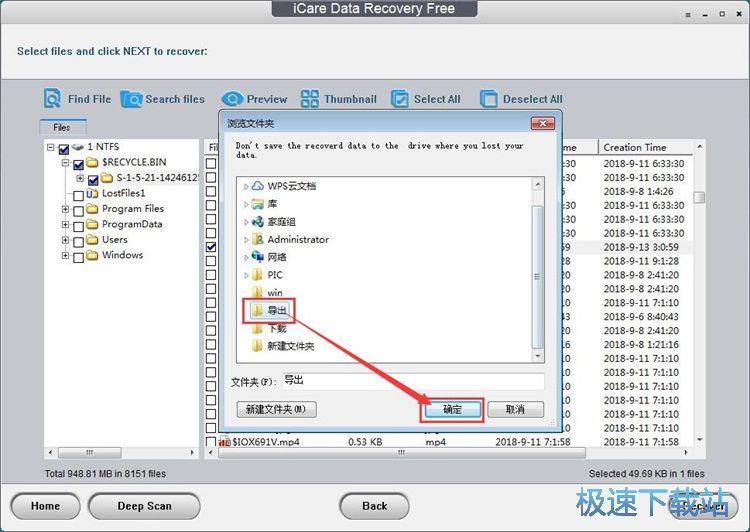Select the 库 library icon
Viewport: 750px width, 532px height.
(257, 204)
